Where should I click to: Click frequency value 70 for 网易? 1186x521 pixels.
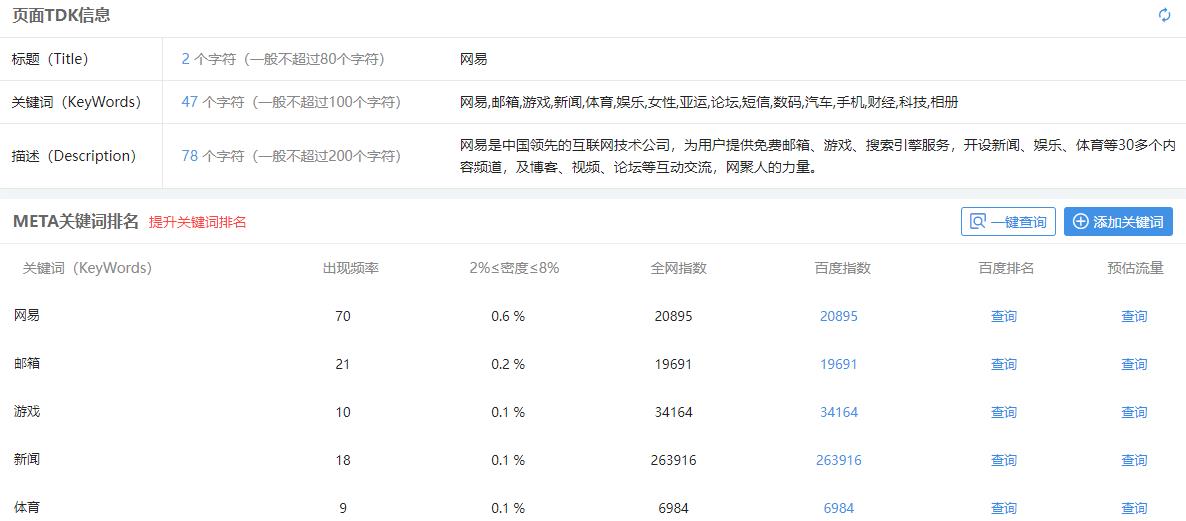pyautogui.click(x=343, y=316)
